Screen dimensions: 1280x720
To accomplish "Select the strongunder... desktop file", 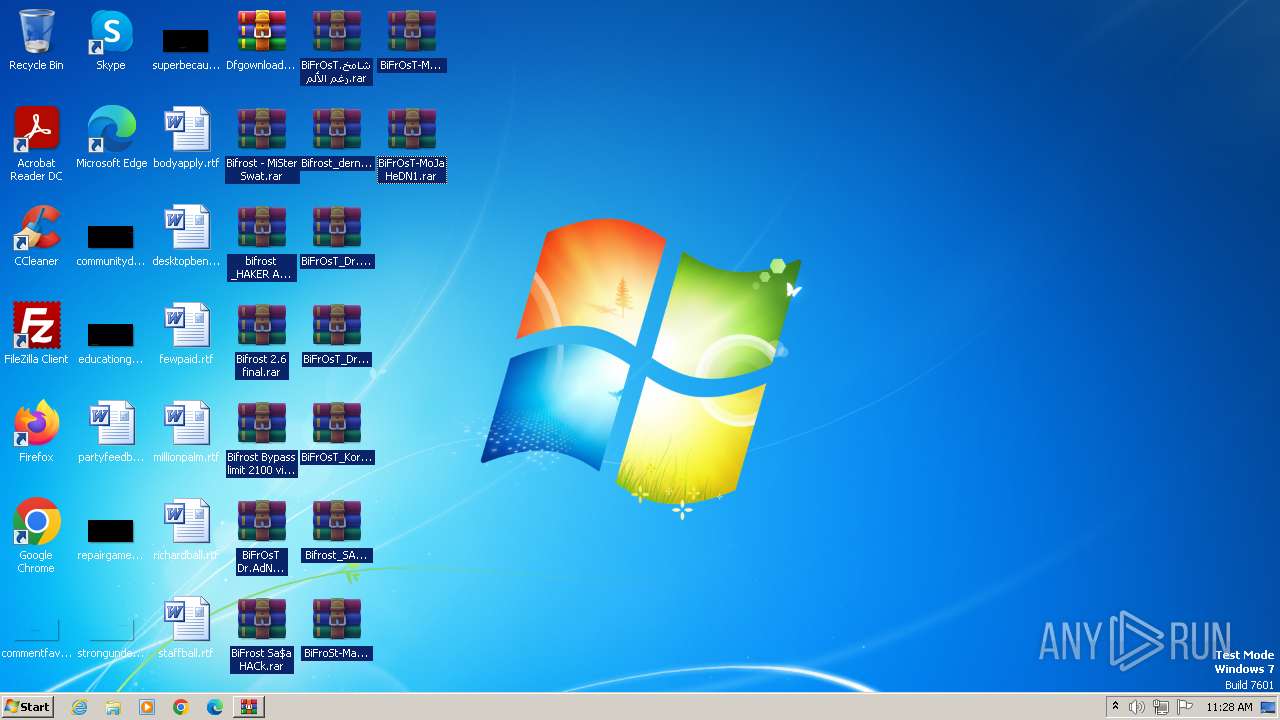I will [111, 640].
